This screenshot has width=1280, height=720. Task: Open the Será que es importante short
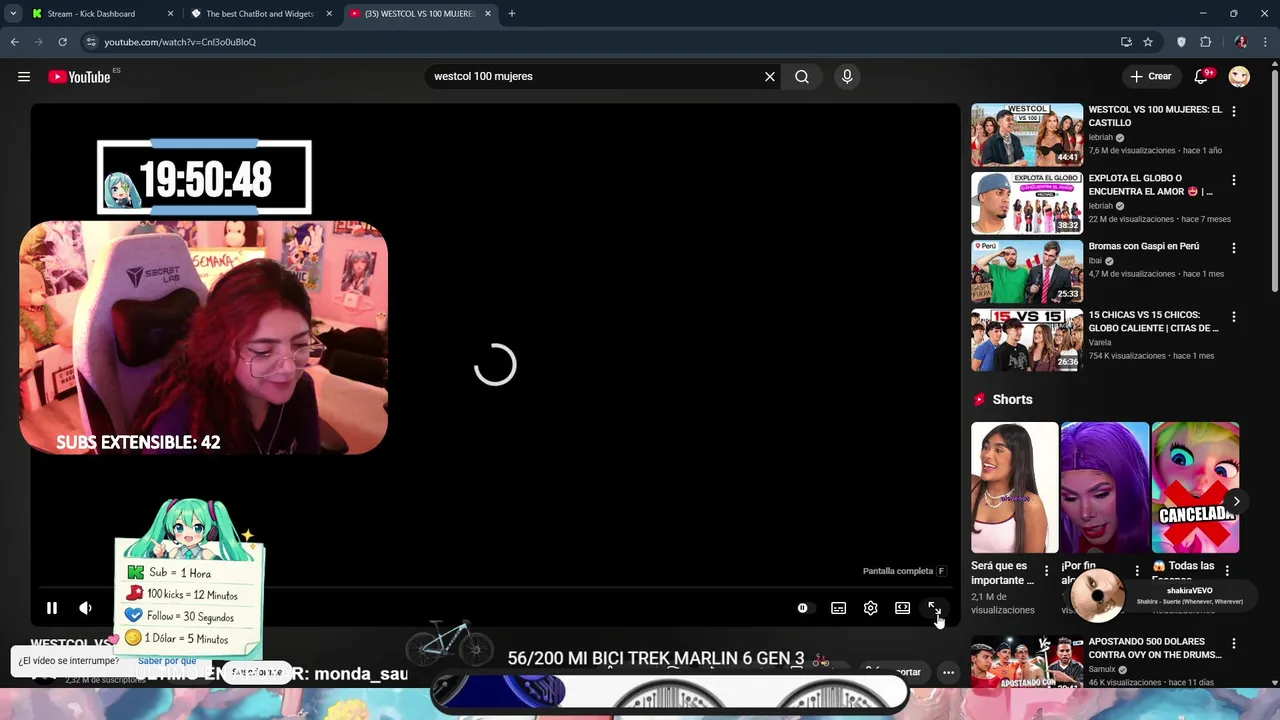[1014, 487]
